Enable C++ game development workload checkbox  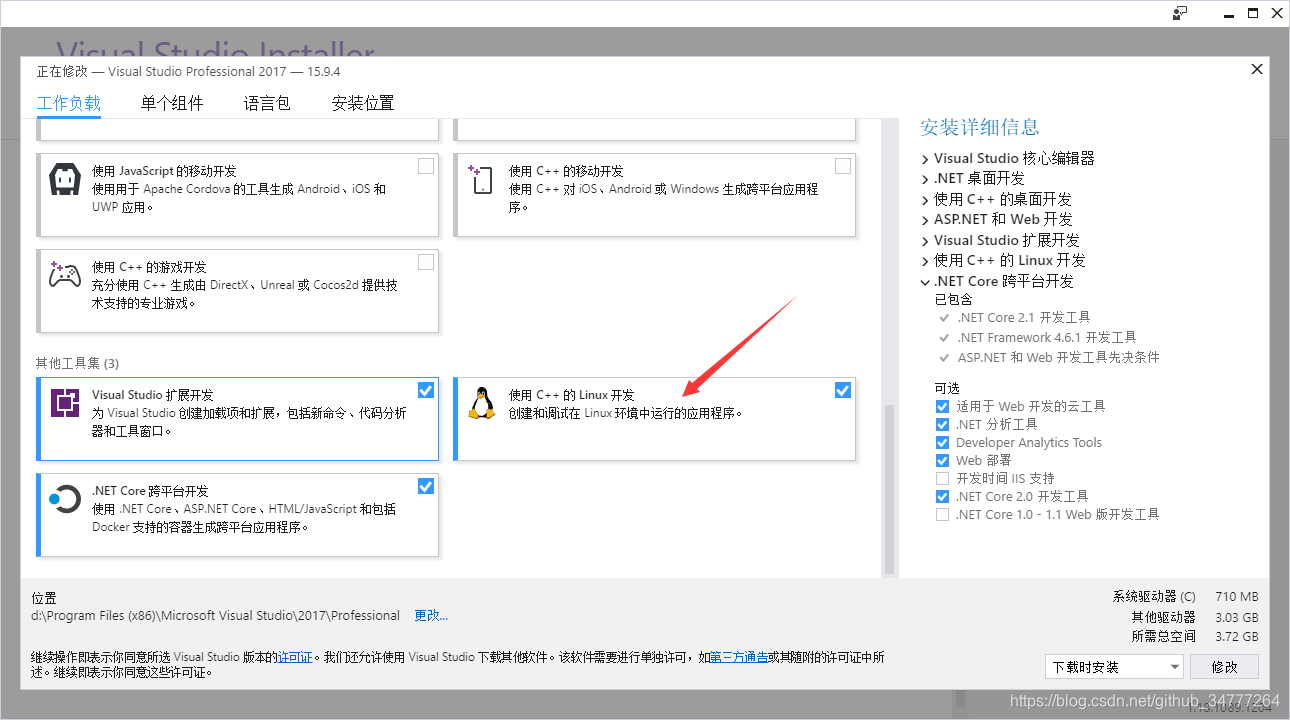point(426,262)
